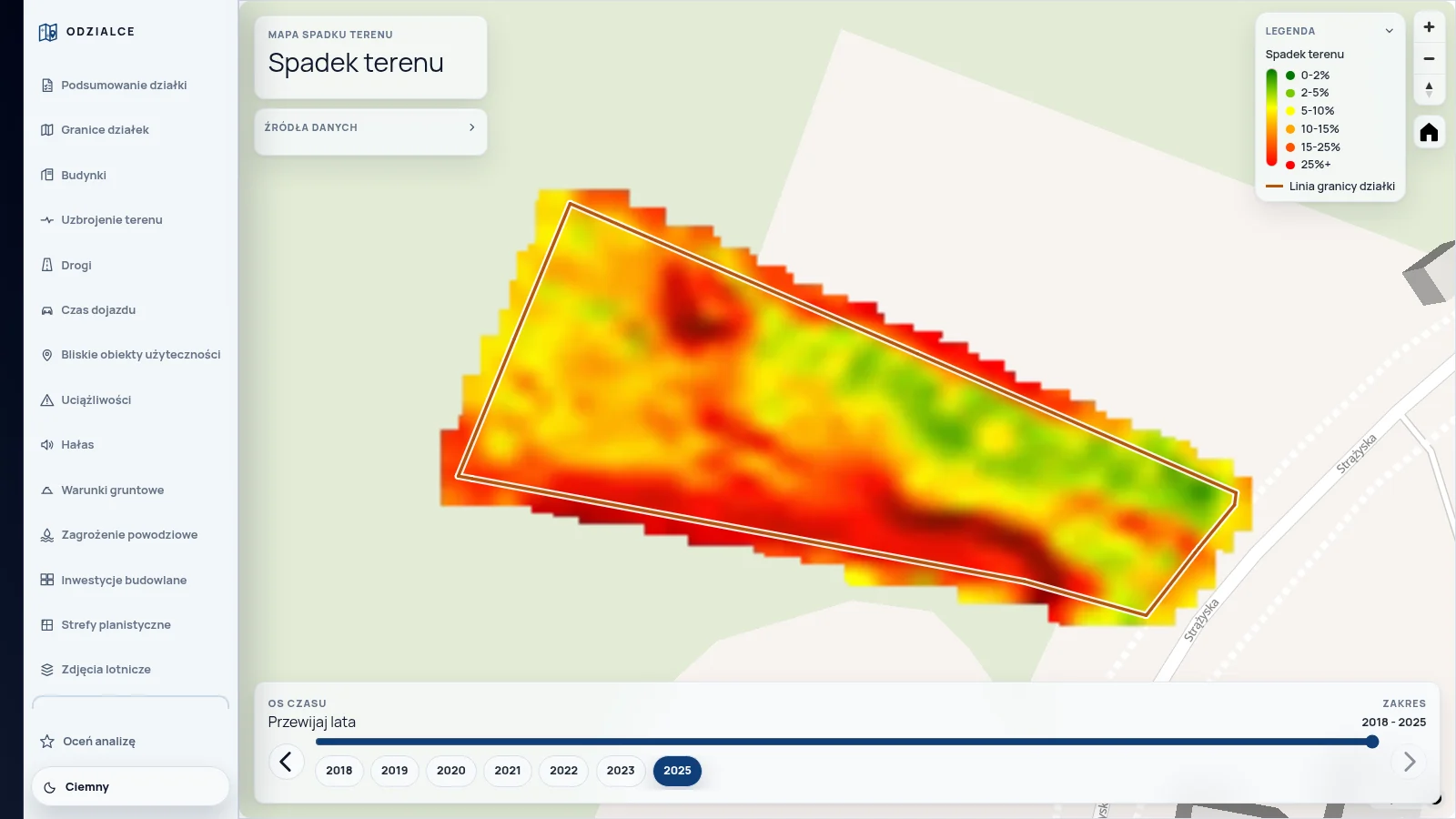1456x819 pixels.
Task: Click the Zagrożenie powodziowe flood icon
Action: pyautogui.click(x=47, y=535)
